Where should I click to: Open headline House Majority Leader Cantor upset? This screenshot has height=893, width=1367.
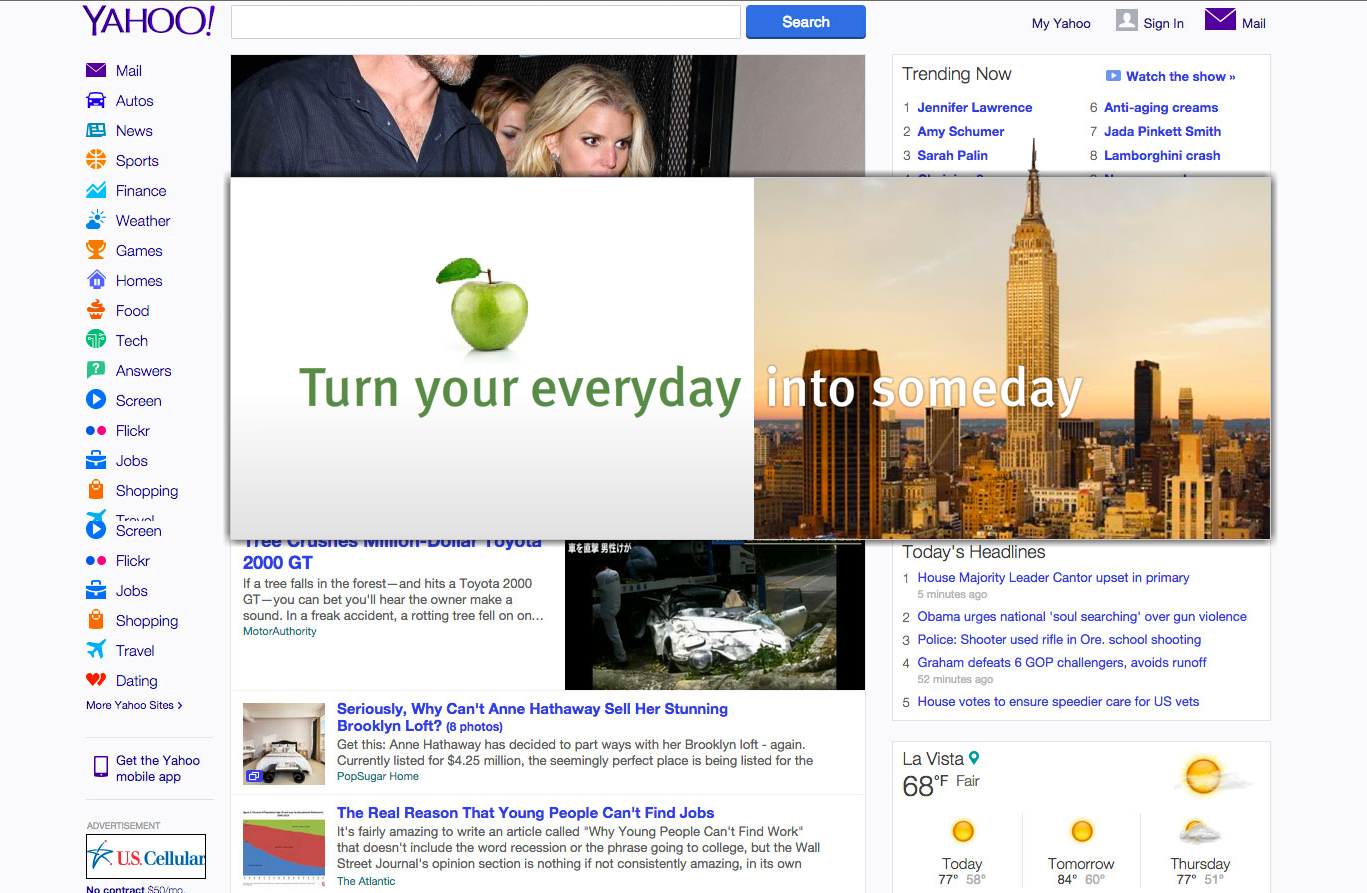coord(1053,577)
